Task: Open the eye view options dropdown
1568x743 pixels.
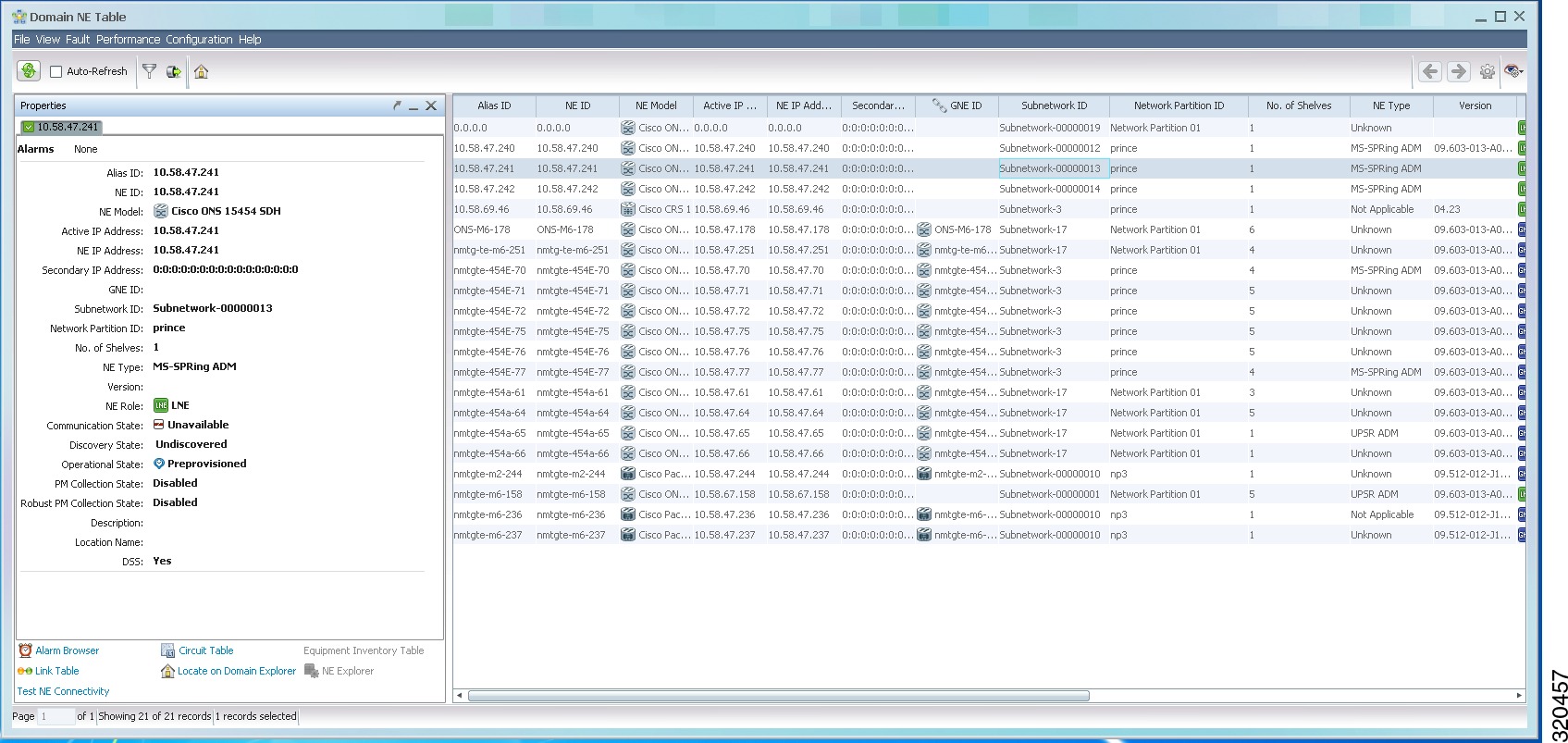Action: pyautogui.click(x=1514, y=71)
